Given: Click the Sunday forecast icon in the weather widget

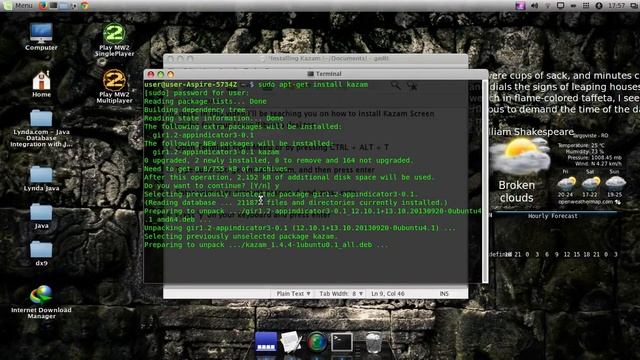Looking at the screenshot, I should 615,183.
